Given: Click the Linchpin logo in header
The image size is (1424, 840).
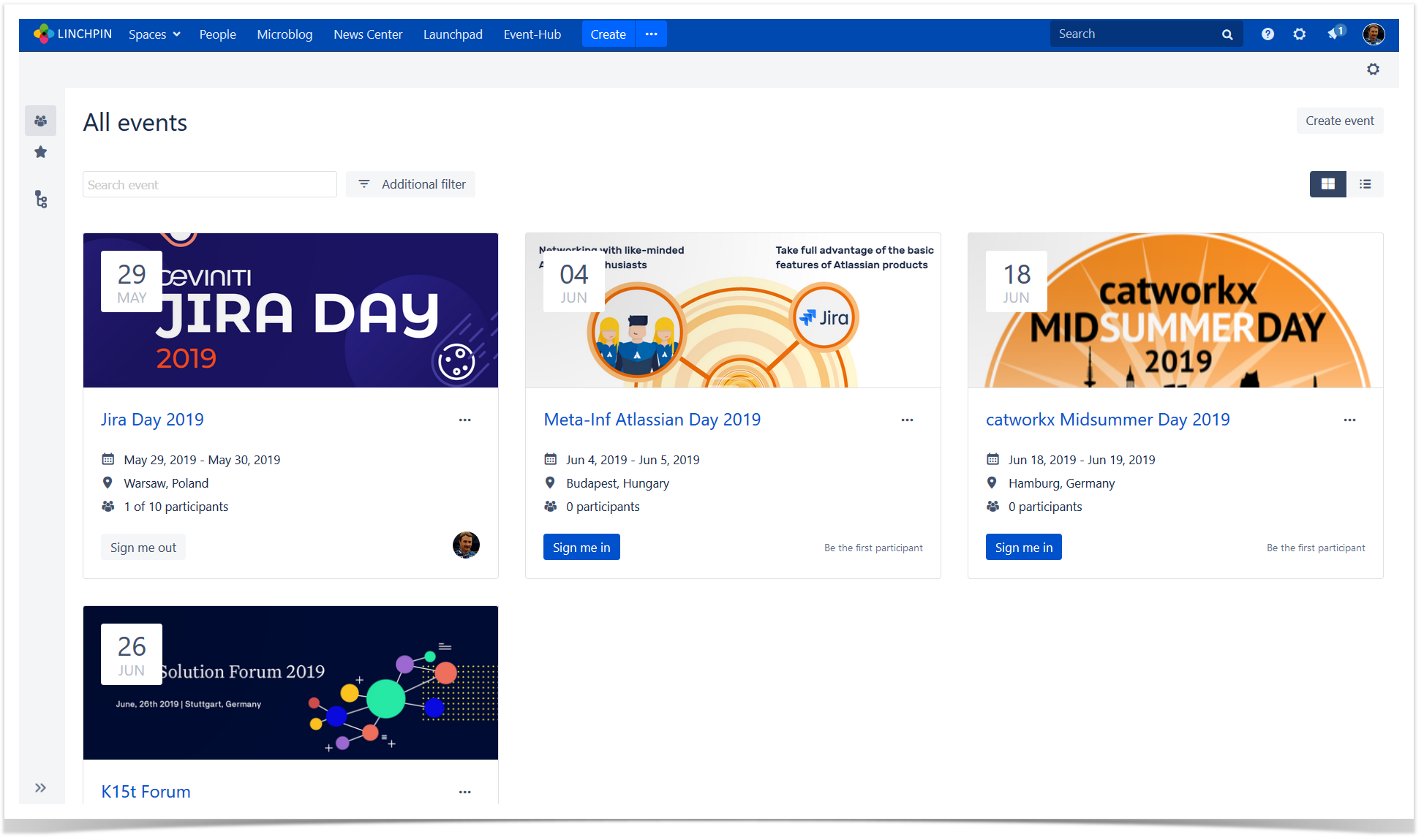Looking at the screenshot, I should click(72, 34).
